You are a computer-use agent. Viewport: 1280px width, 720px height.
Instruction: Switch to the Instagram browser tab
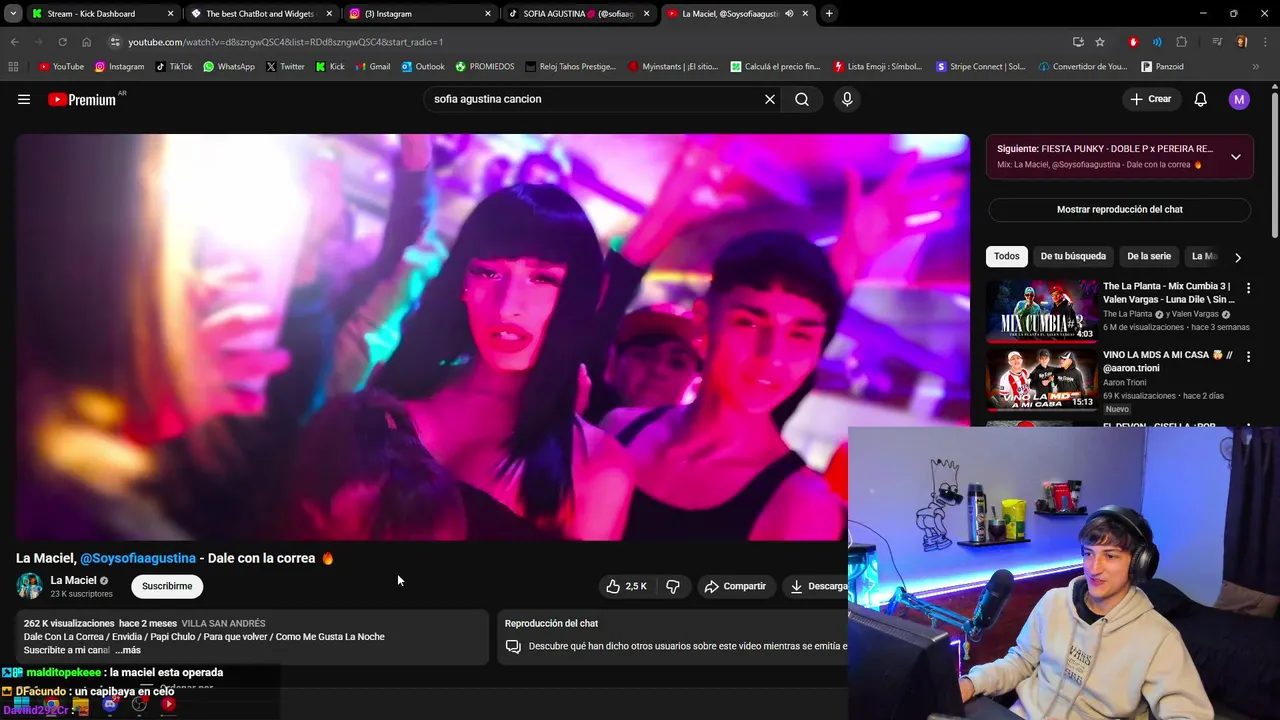(x=420, y=14)
